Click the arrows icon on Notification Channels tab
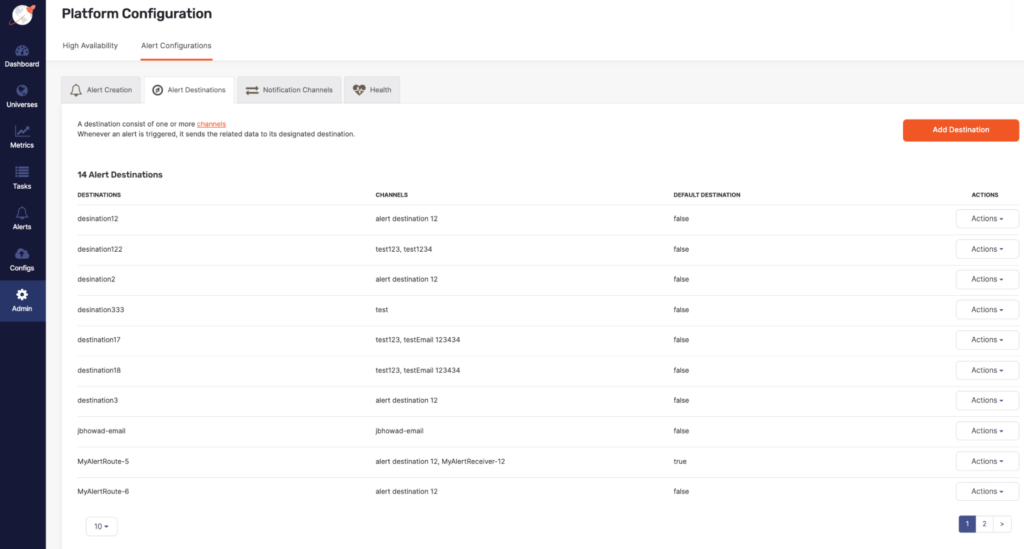Viewport: 1024px width, 549px height. (252, 90)
